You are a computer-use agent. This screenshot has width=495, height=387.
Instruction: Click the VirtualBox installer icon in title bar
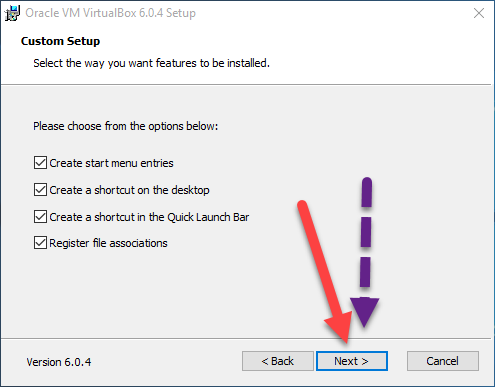[13, 13]
